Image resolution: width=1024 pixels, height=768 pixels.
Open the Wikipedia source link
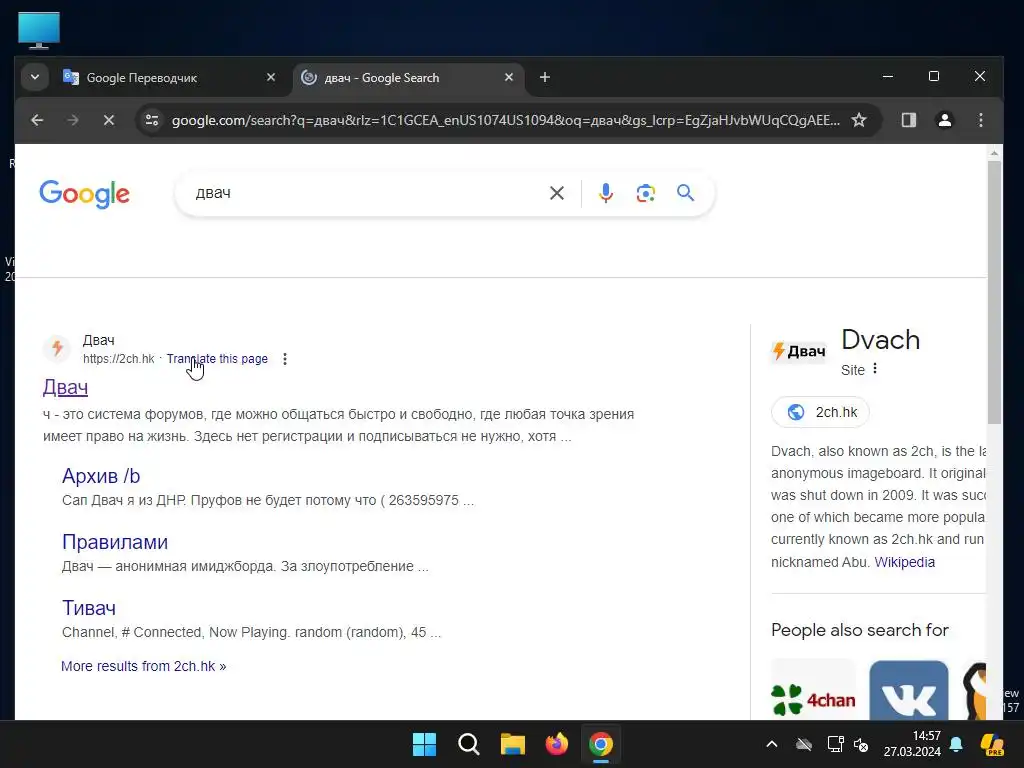tap(904, 562)
